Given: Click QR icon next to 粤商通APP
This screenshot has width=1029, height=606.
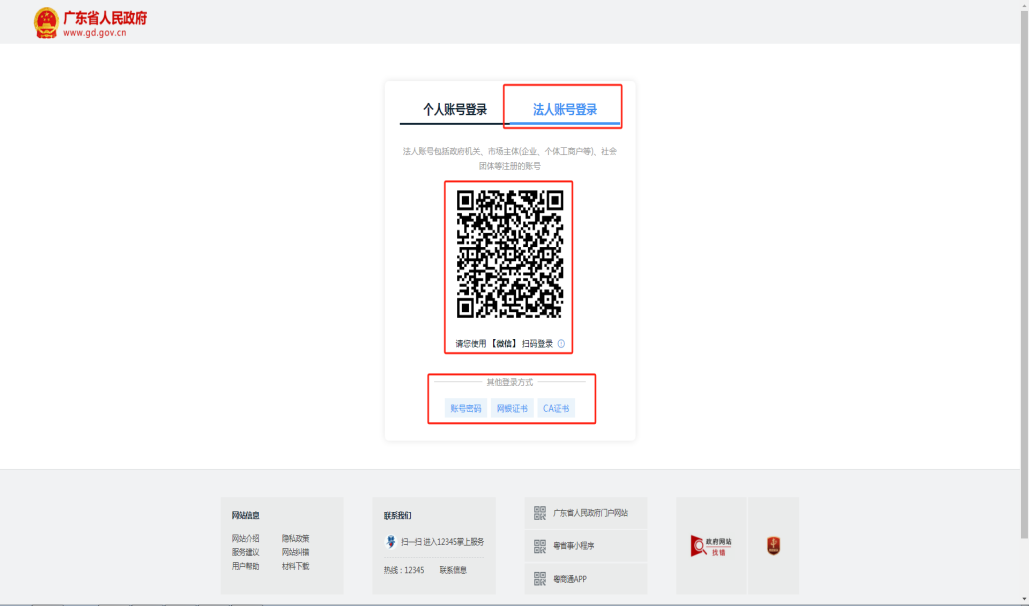Looking at the screenshot, I should [540, 579].
